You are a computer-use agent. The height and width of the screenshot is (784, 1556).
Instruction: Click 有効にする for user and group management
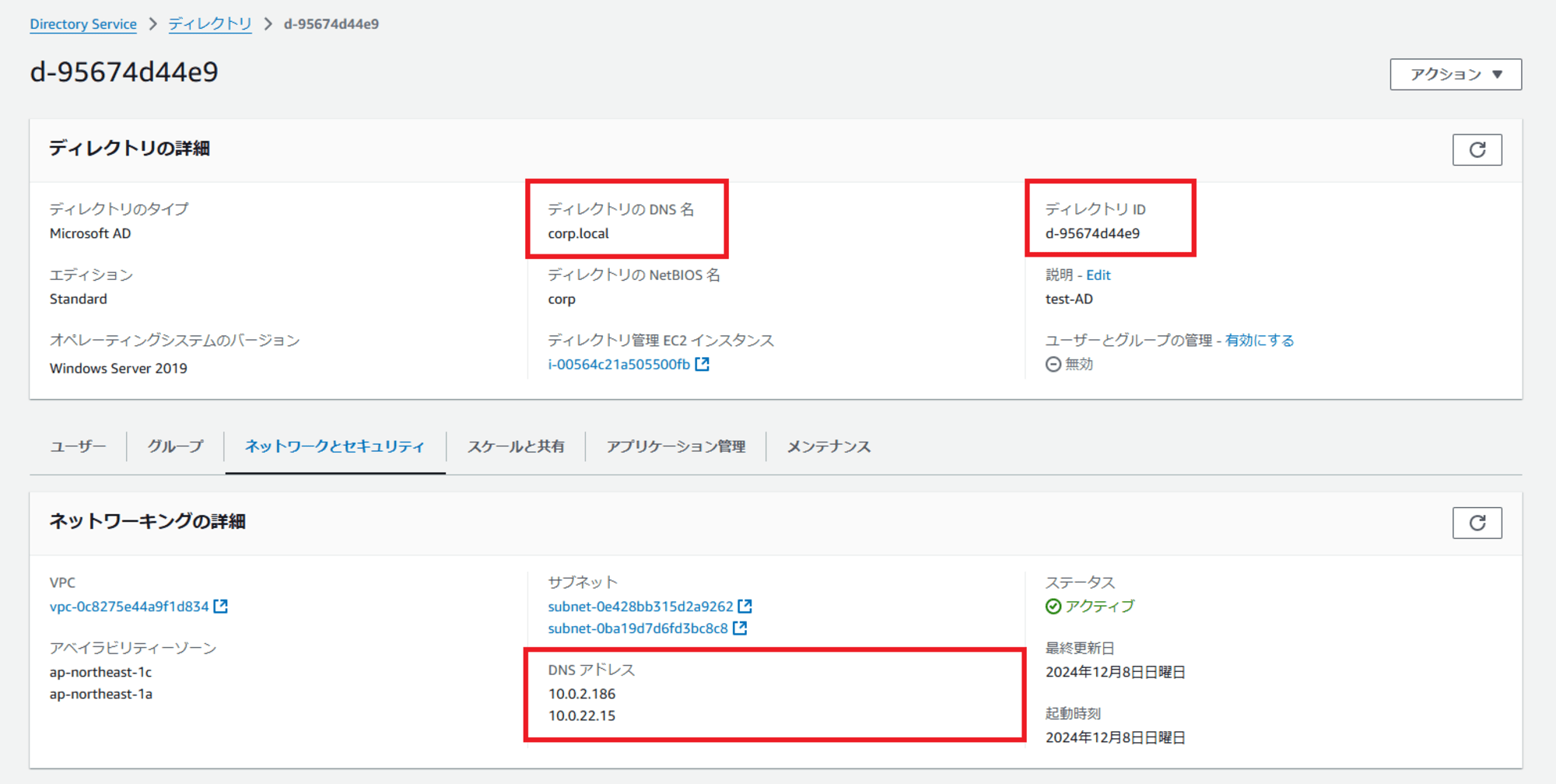1260,340
